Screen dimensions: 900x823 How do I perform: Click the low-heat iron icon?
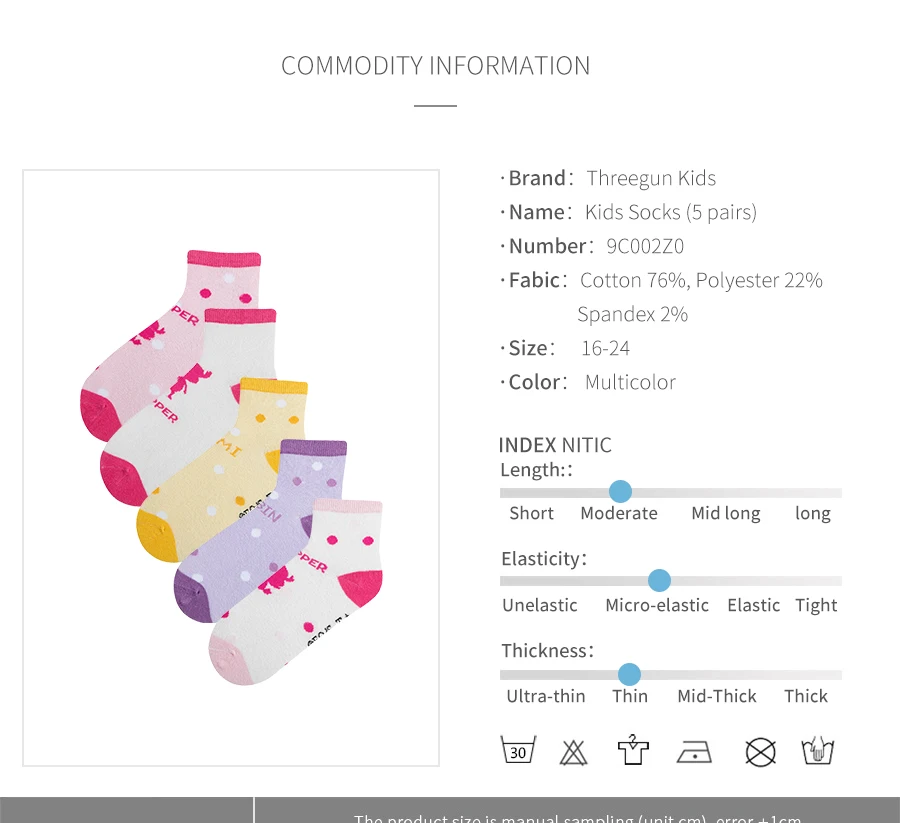click(694, 752)
